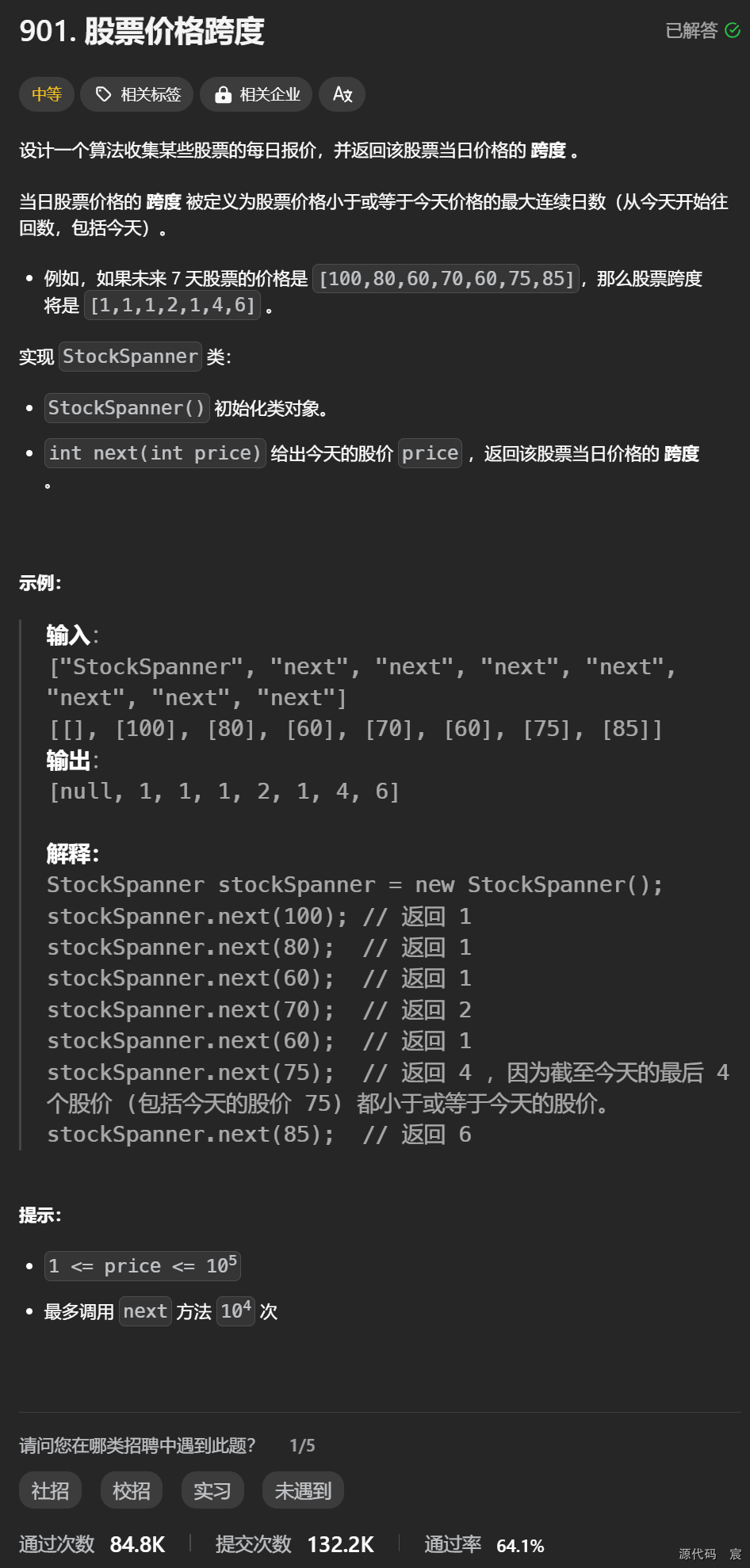Screen dimensions: 750x1568
Task: Click the 实习 survey button
Action: (212, 1490)
